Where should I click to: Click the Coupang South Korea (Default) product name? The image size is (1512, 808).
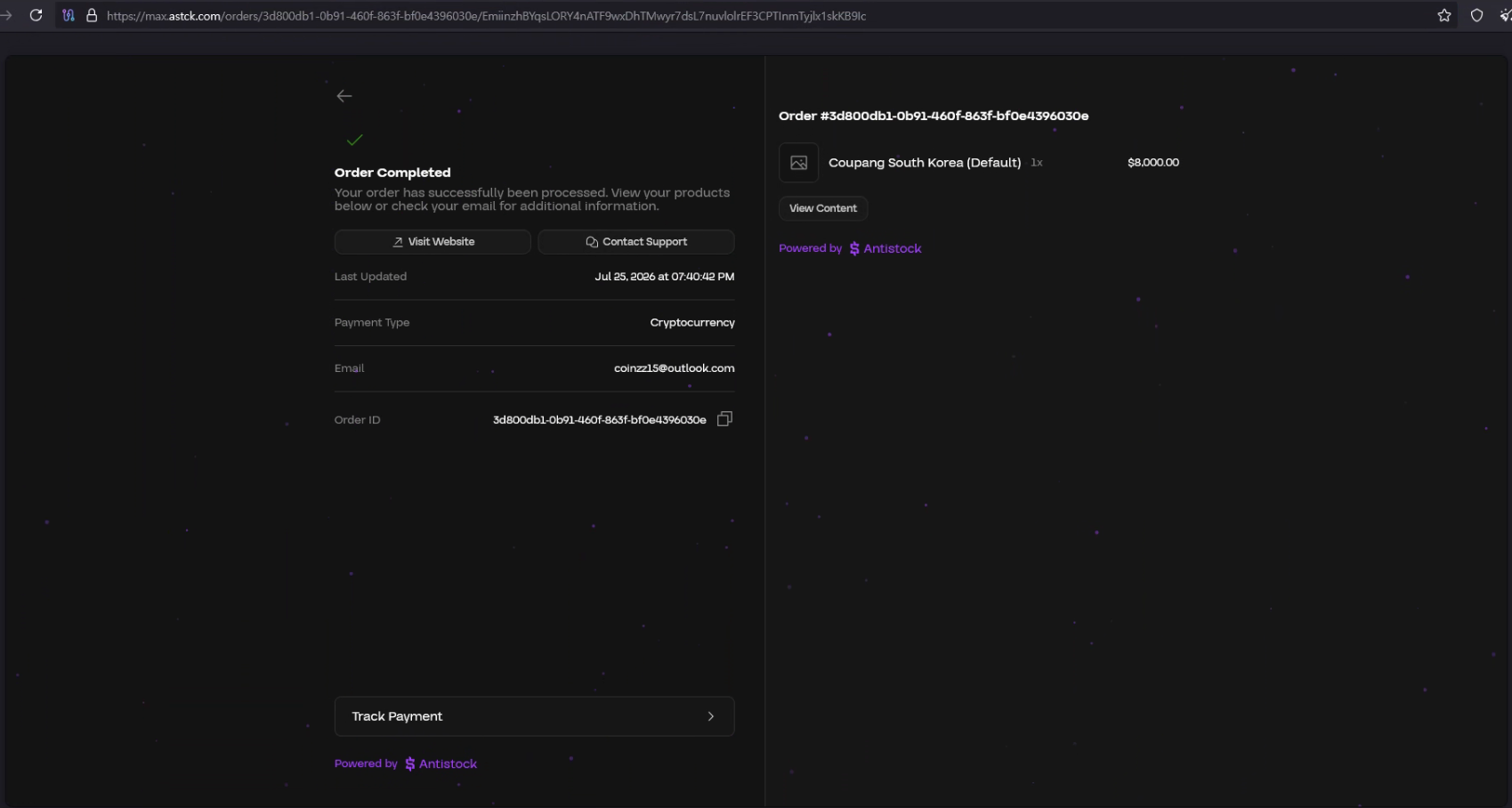(925, 163)
